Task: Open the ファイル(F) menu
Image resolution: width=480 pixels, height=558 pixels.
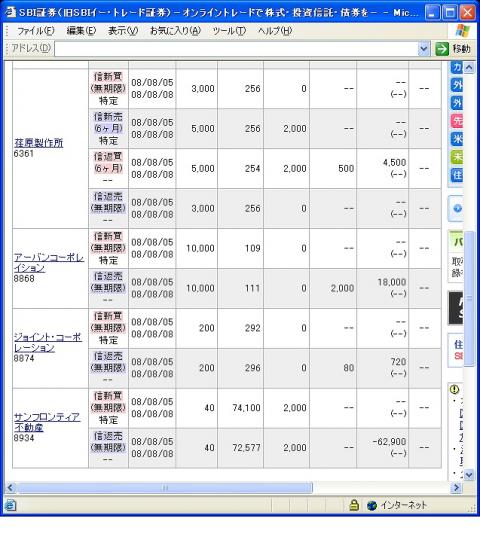Action: coord(36,31)
